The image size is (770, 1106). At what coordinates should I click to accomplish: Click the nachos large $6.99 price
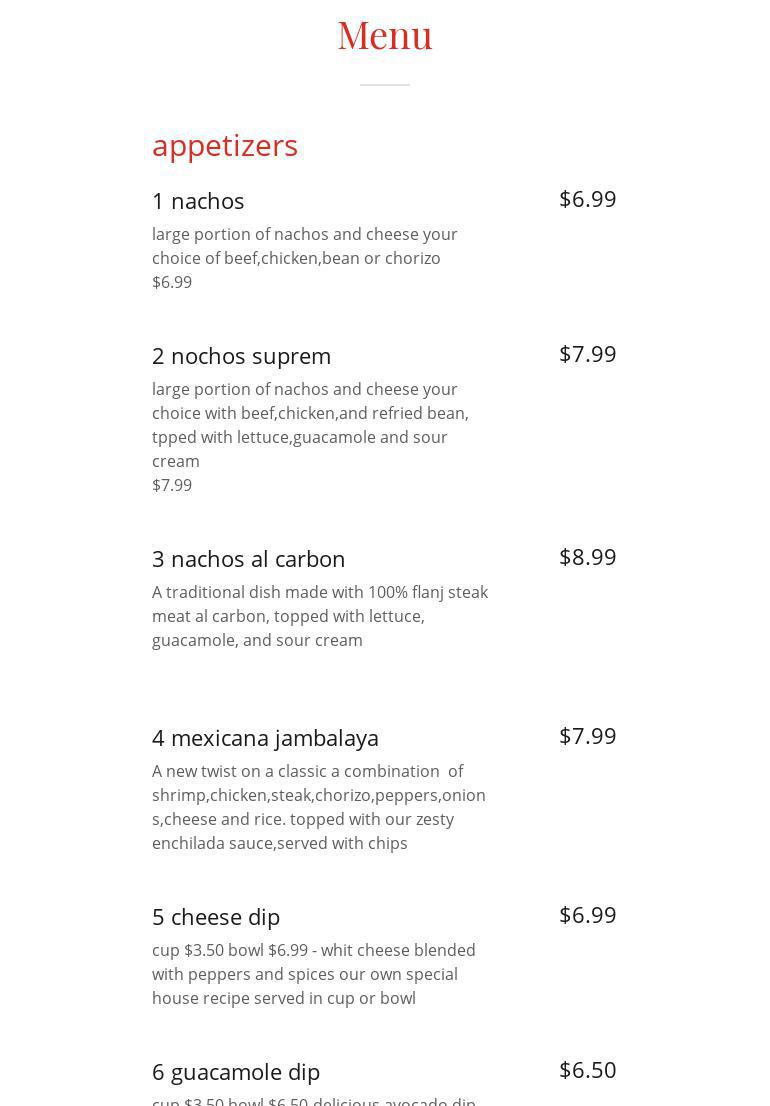coord(587,199)
